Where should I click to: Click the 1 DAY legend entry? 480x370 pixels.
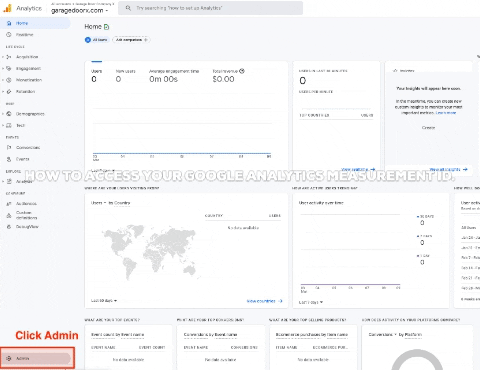coord(423,259)
